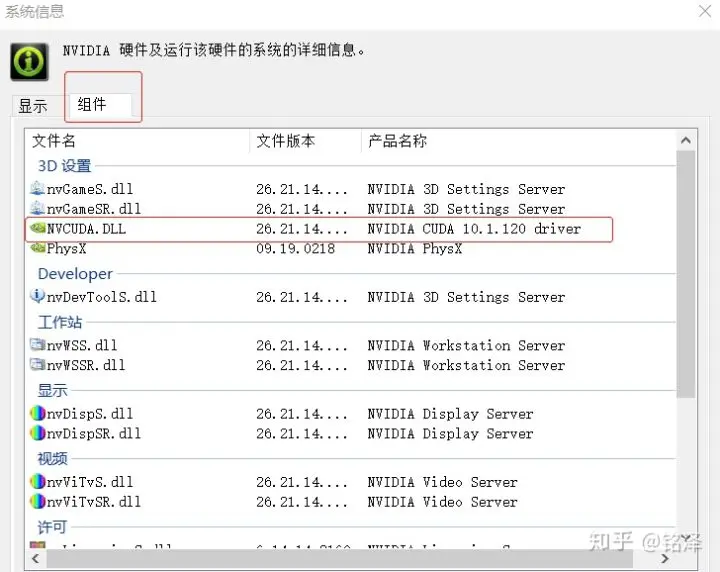Image resolution: width=720 pixels, height=572 pixels.
Task: Click the 许可 group header
Action: [52, 527]
